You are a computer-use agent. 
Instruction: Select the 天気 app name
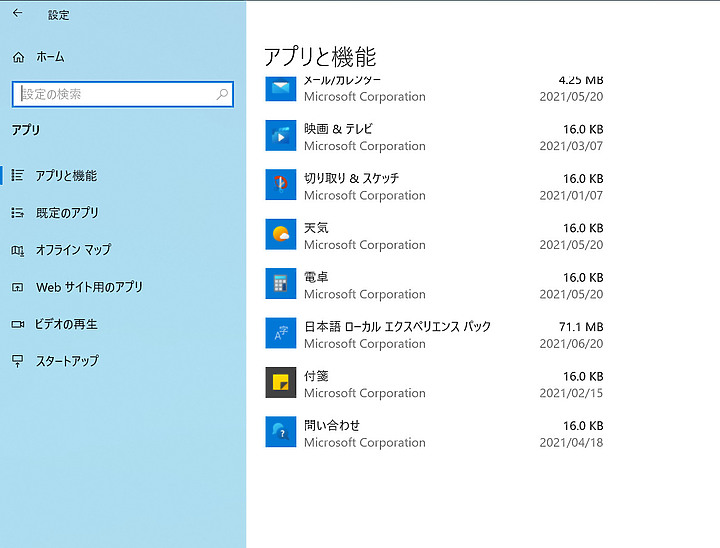point(316,228)
